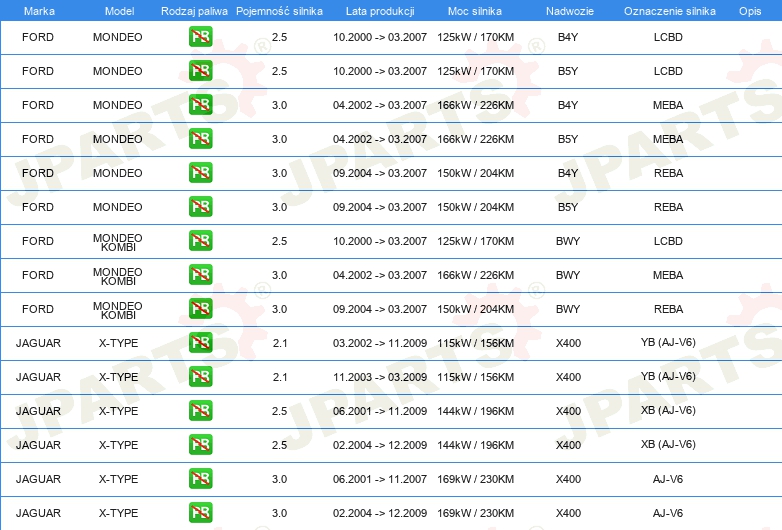Click fuel icon in Mondeo B5Y REBA row
782x530 pixels.
click(x=200, y=206)
